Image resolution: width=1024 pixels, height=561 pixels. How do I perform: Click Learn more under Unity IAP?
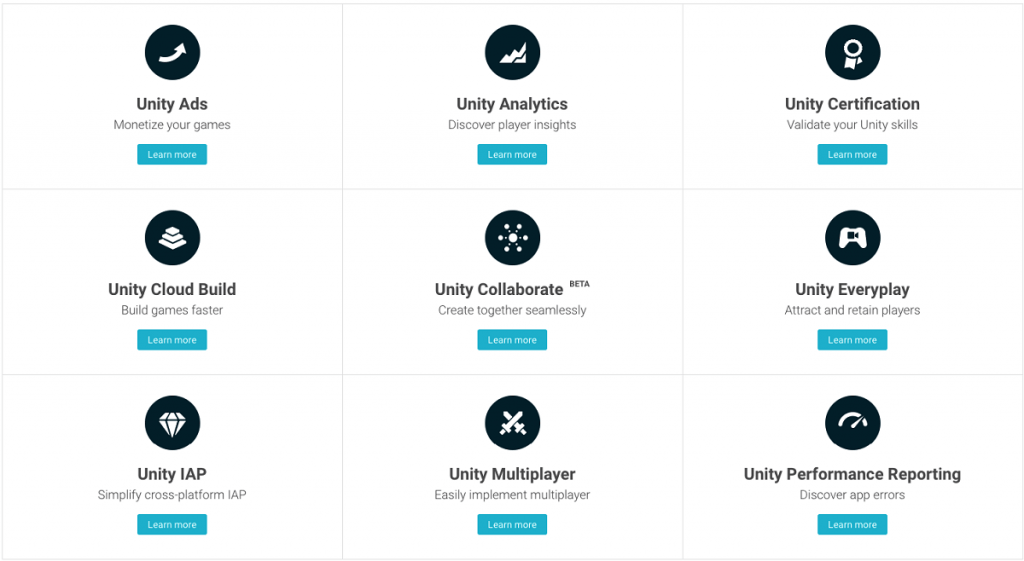pos(172,524)
